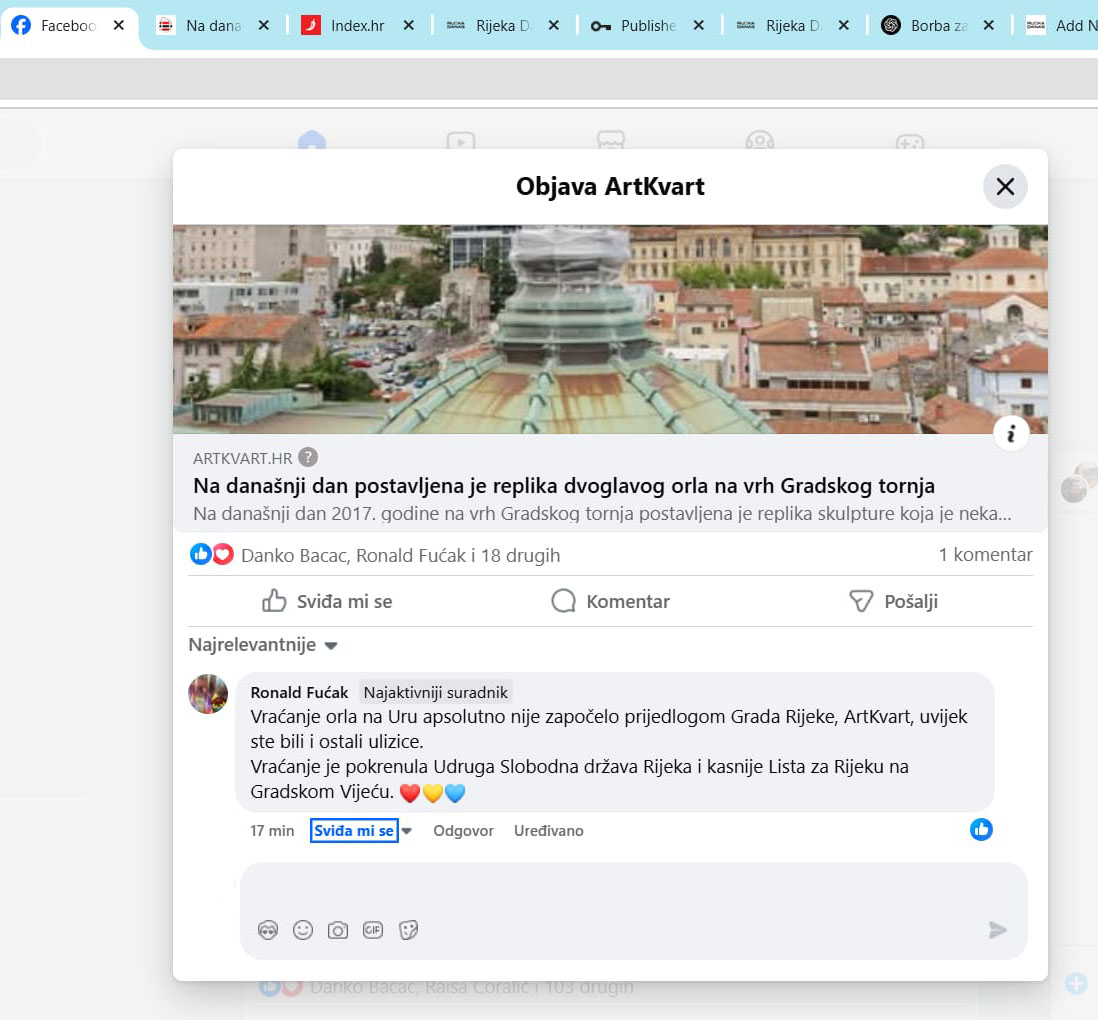
Task: Open the emoji picker in comment box
Action: click(303, 930)
